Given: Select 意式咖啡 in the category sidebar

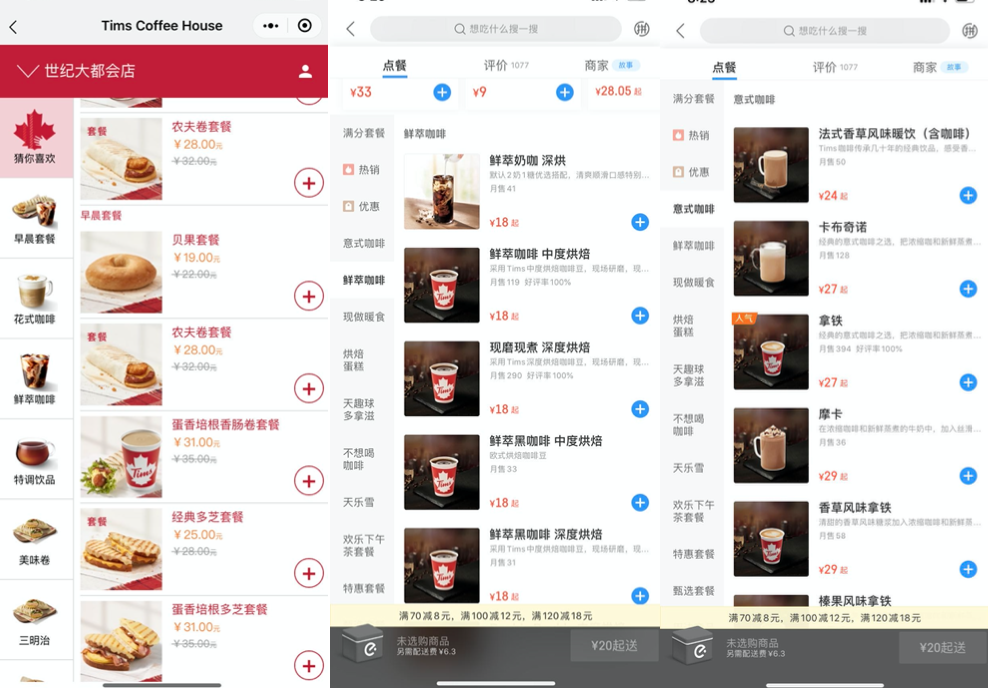Looking at the screenshot, I should [693, 211].
